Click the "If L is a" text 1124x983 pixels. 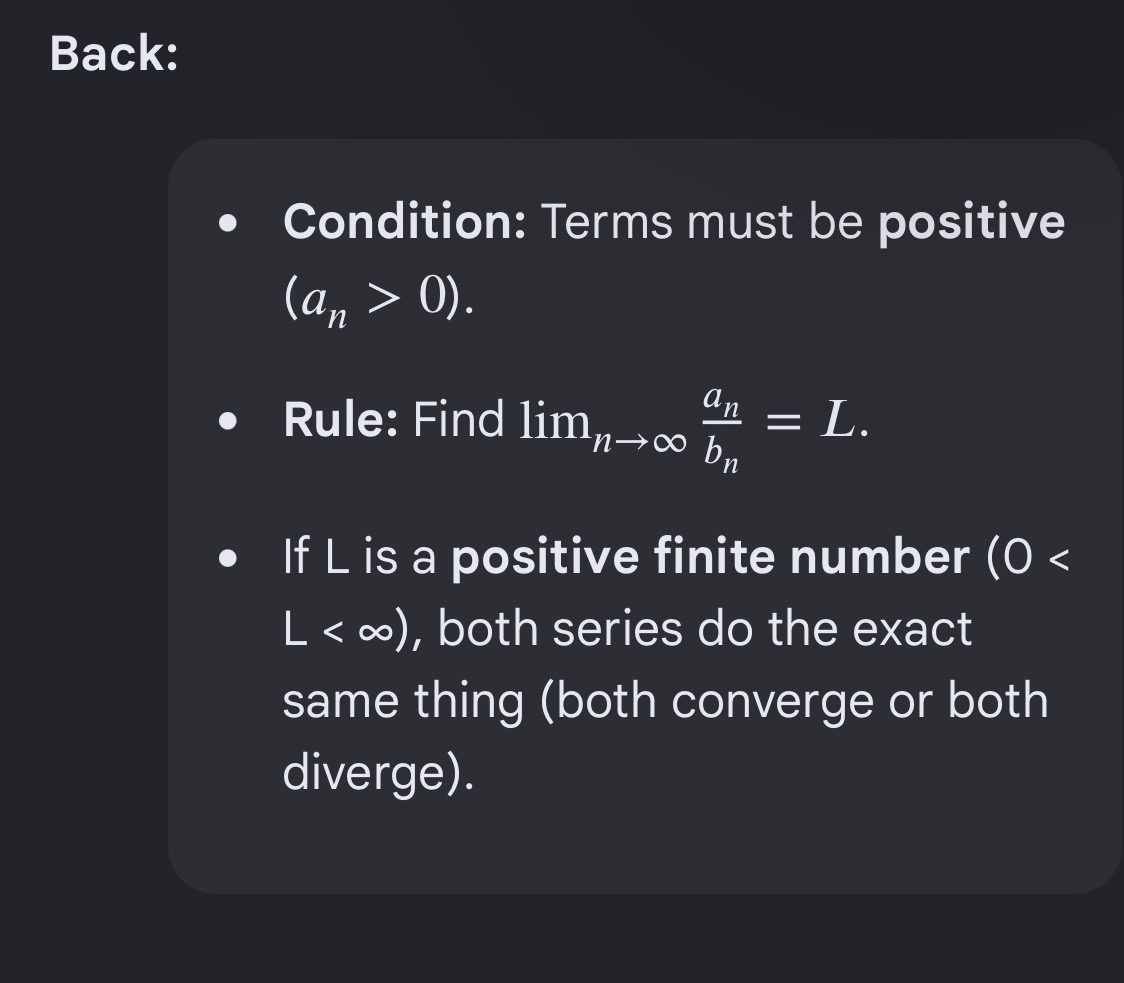click(x=359, y=557)
